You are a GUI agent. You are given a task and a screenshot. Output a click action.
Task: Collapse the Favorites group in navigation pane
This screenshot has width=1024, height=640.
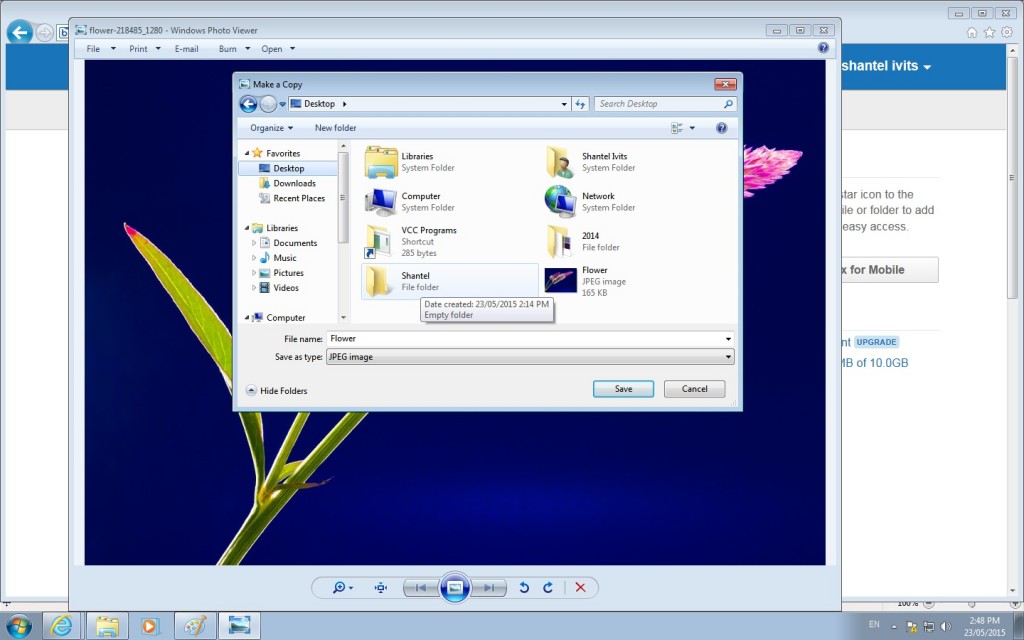pos(247,153)
